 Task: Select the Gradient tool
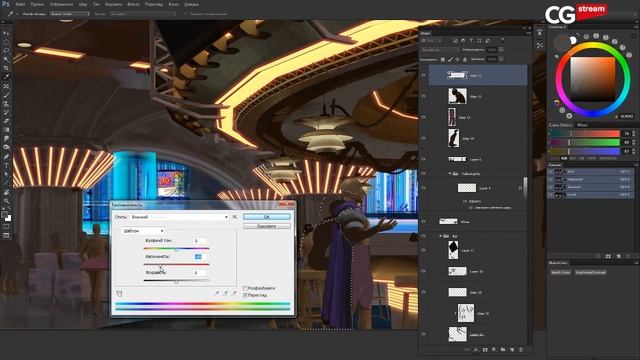[6, 130]
